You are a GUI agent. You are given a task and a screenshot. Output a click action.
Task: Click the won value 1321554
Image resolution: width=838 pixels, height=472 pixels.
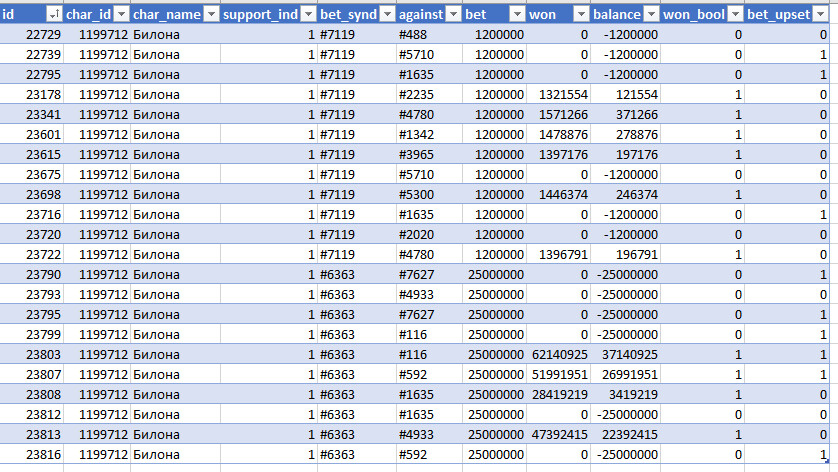click(558, 95)
